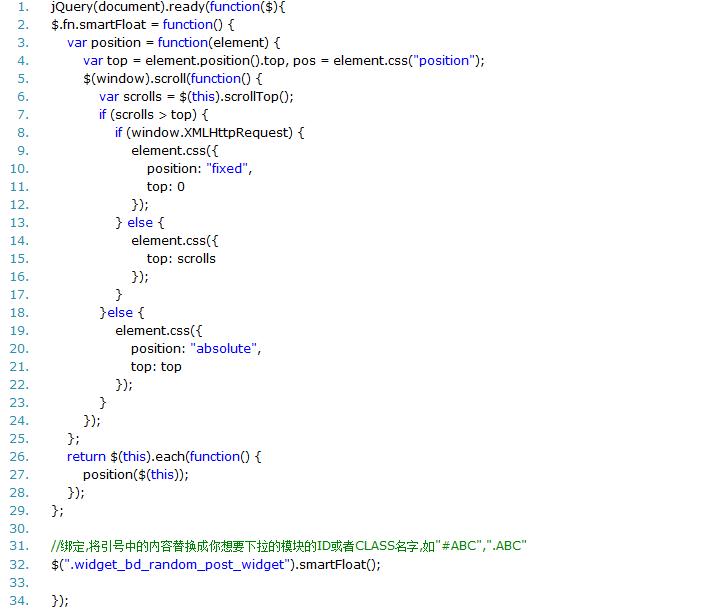The image size is (724, 611).
Task: Click the final '});' on line 34
Action: point(60,601)
